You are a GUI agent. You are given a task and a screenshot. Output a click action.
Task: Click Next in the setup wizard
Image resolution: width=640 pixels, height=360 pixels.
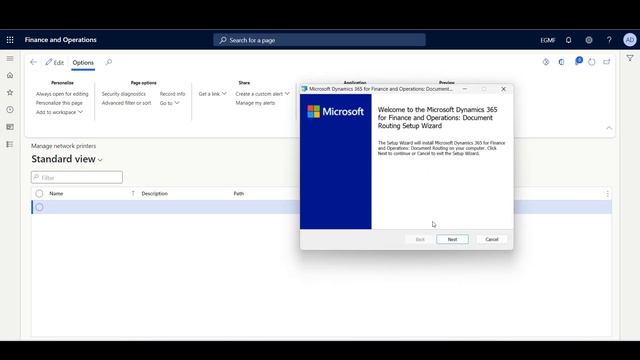pyautogui.click(x=452, y=239)
